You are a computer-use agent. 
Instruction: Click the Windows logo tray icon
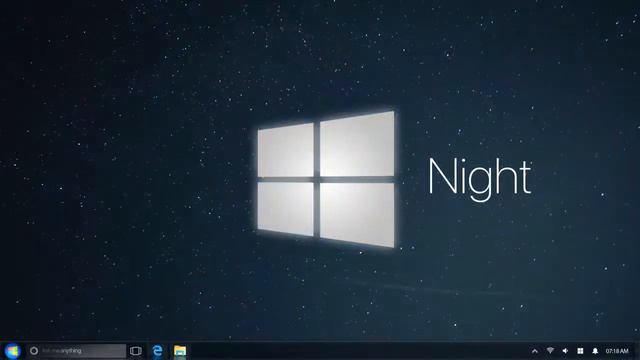pyautogui.click(x=580, y=351)
